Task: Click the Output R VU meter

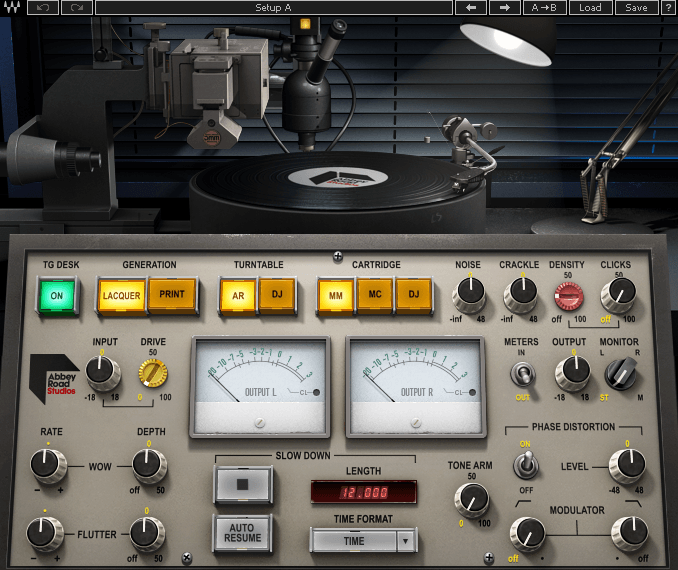Action: click(416, 386)
